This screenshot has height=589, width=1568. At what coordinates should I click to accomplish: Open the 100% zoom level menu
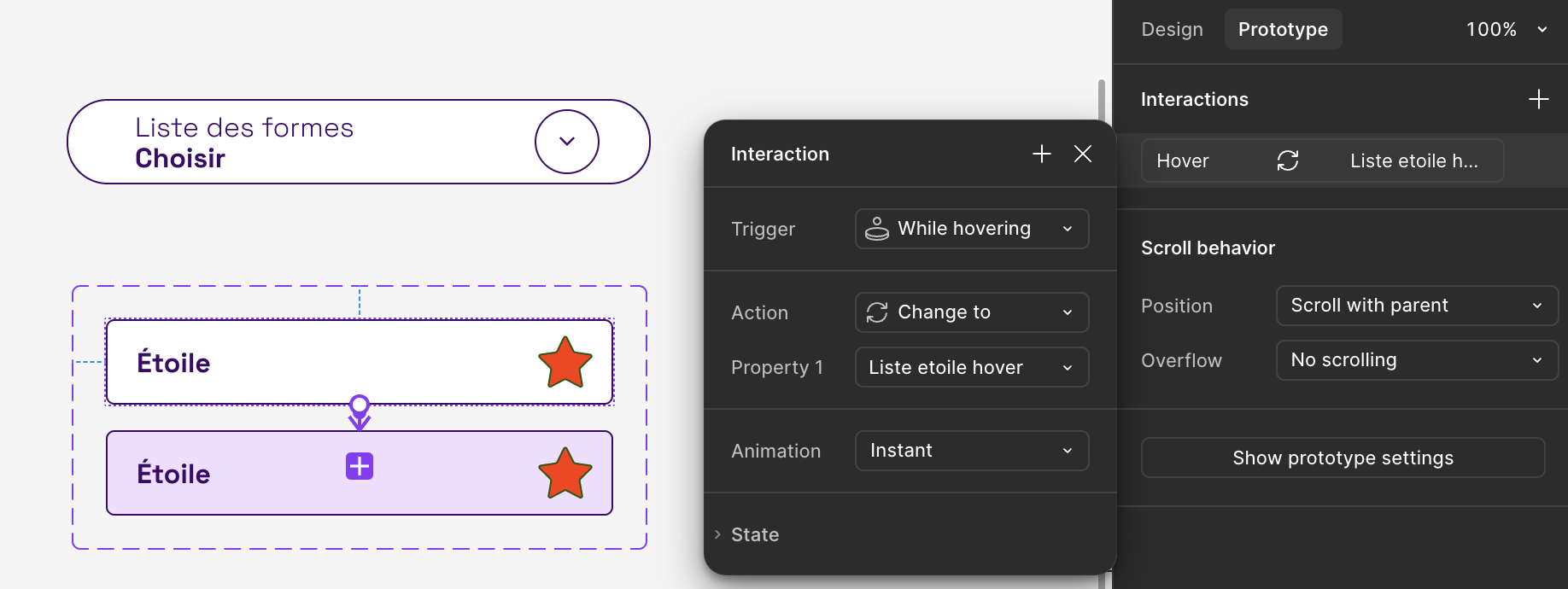tap(1507, 29)
